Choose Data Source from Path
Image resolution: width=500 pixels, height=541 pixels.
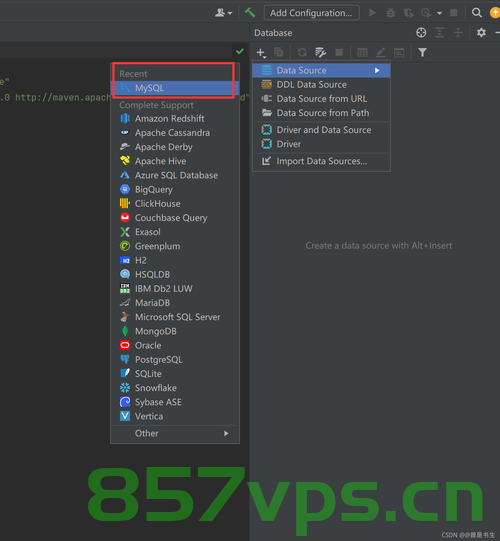coord(321,113)
